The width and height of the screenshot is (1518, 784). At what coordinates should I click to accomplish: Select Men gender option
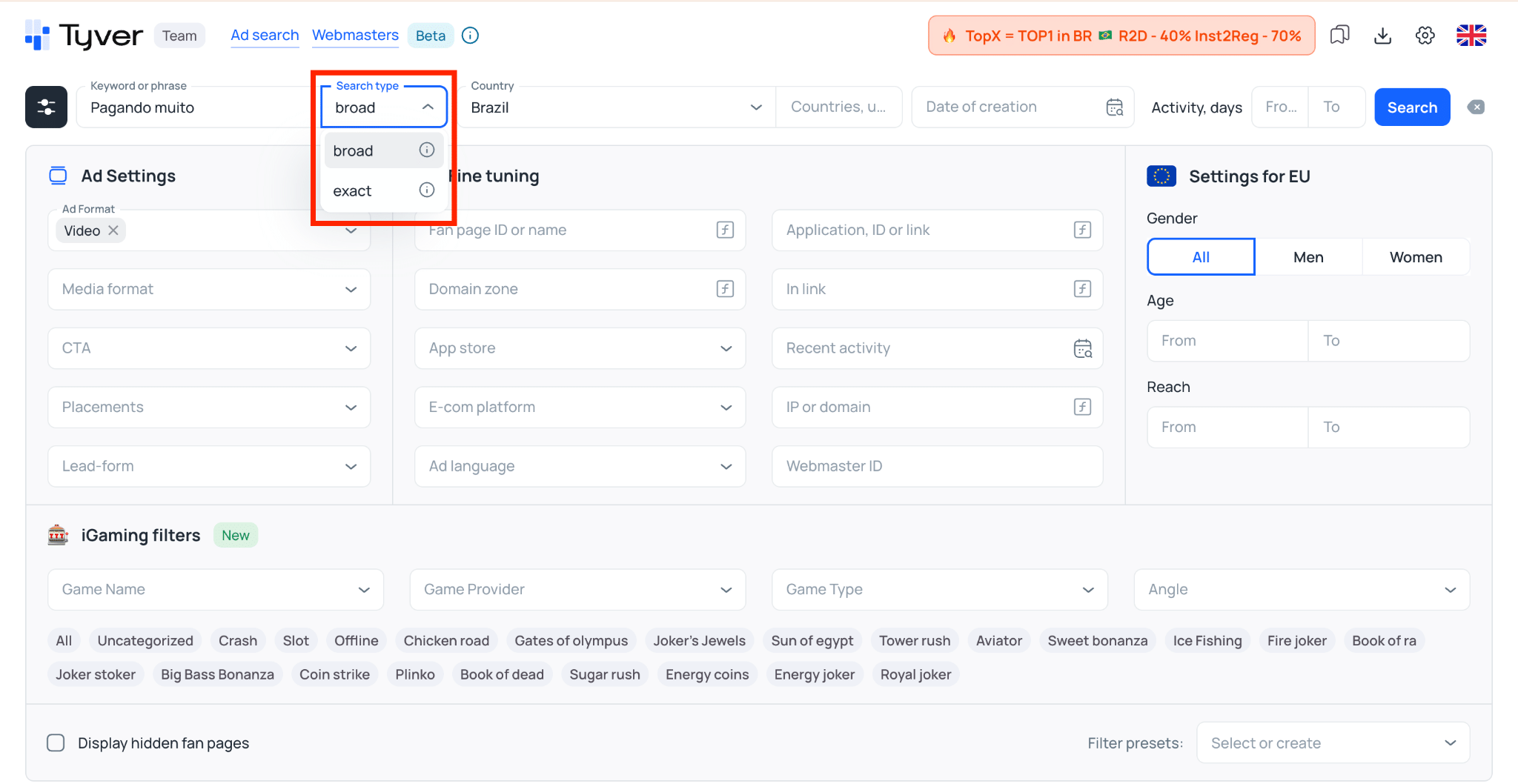click(x=1308, y=257)
